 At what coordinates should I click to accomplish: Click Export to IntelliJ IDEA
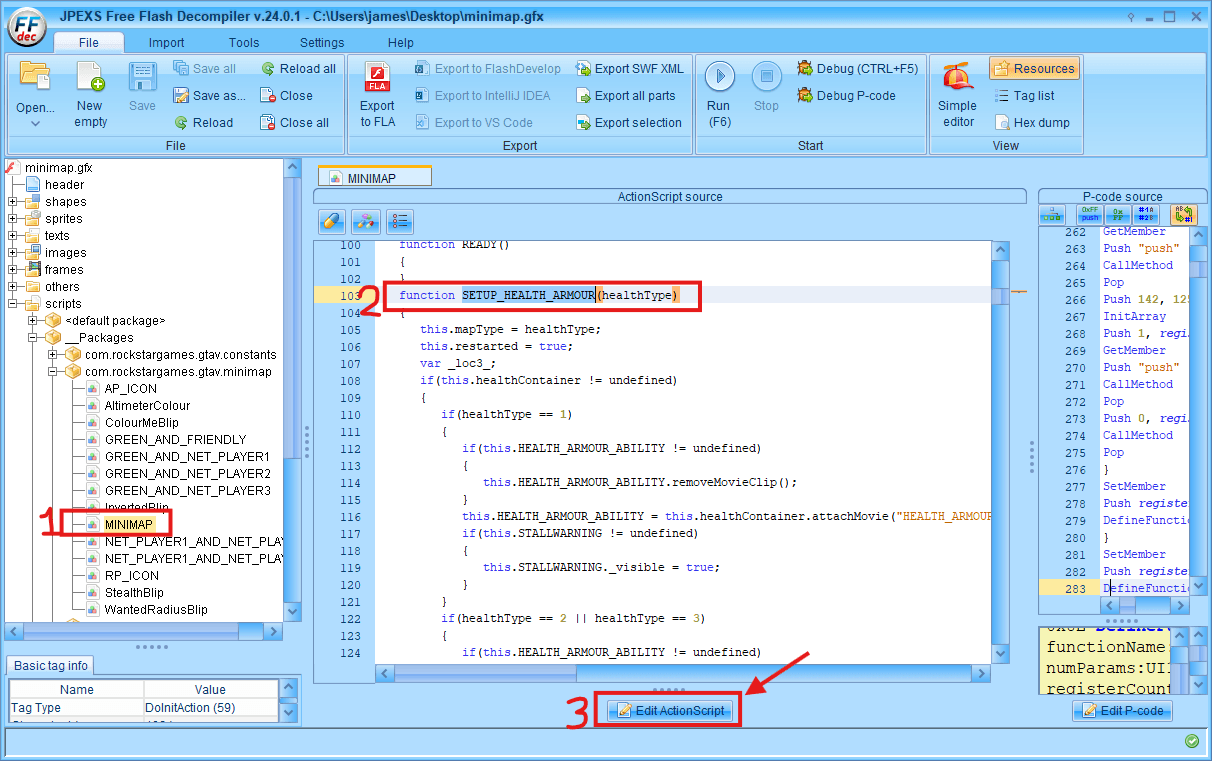(482, 96)
